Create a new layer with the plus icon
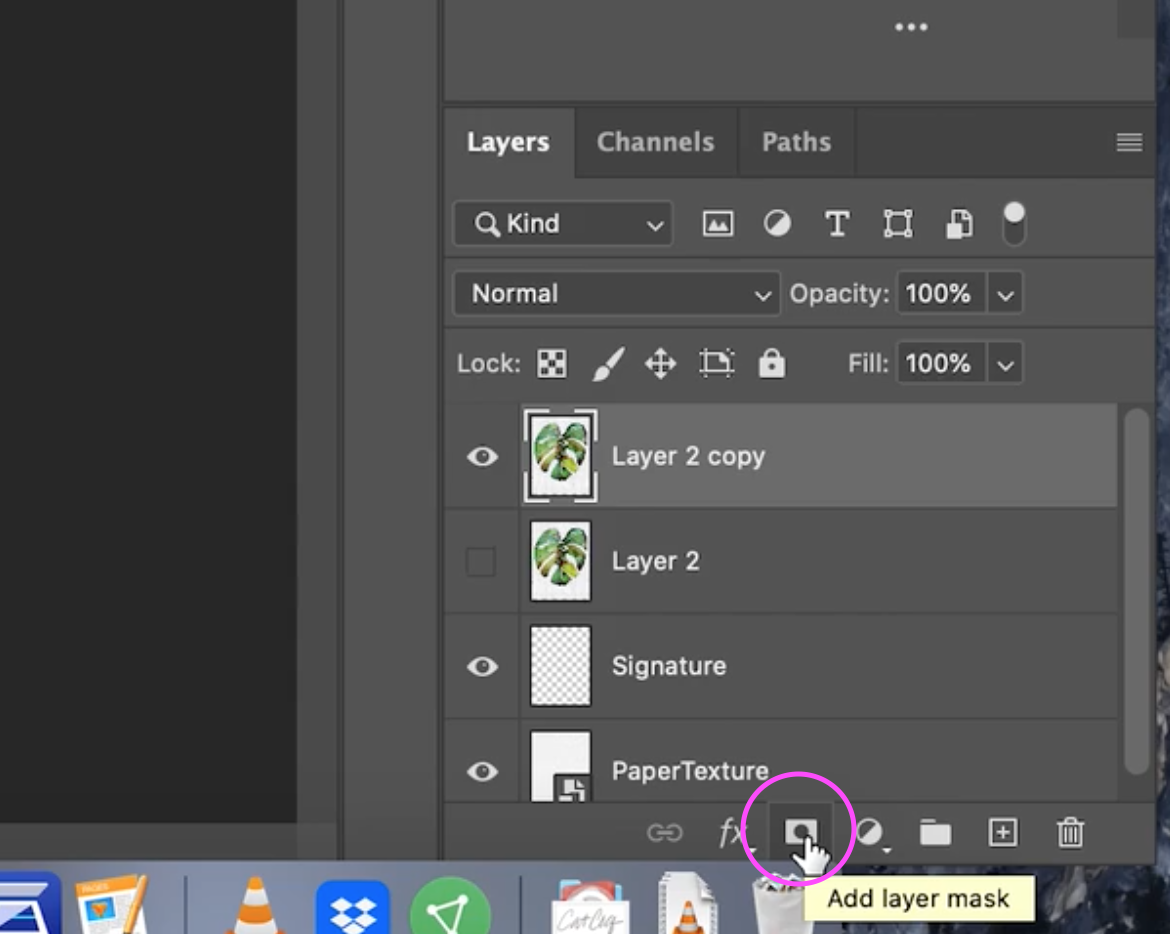Viewport: 1170px width, 934px height. pyautogui.click(x=1003, y=831)
